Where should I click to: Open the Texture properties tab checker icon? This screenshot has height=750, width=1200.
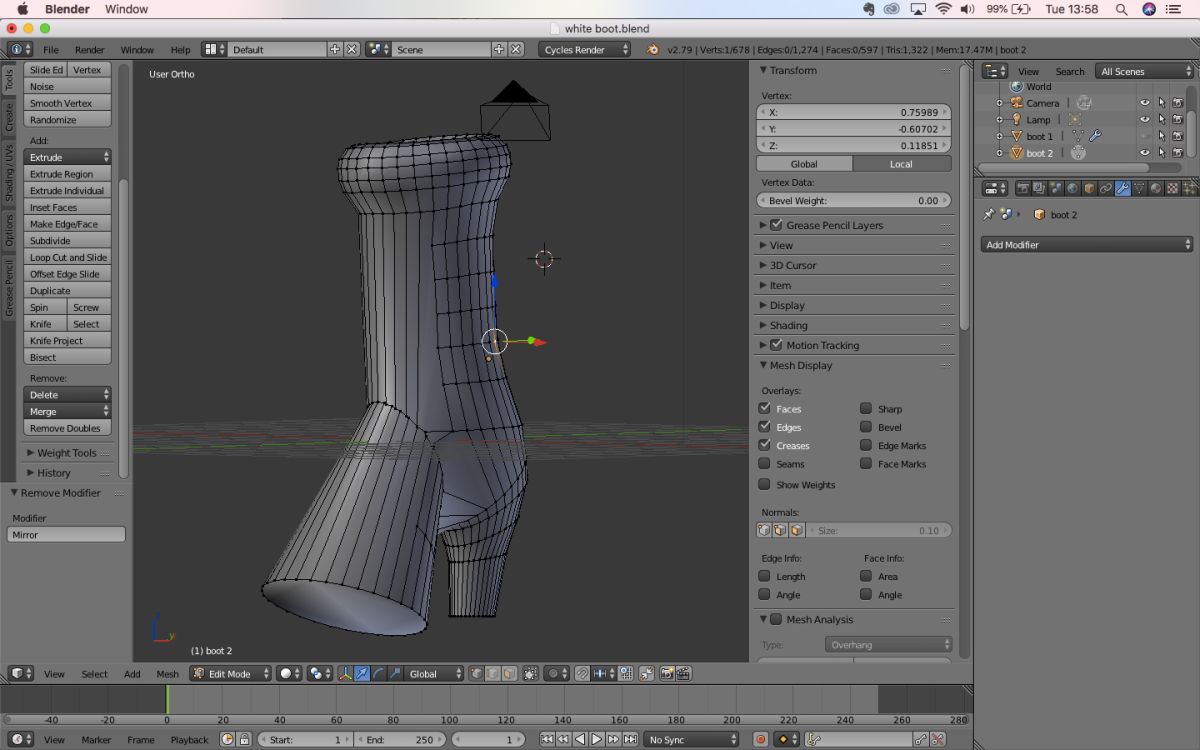[1172, 188]
